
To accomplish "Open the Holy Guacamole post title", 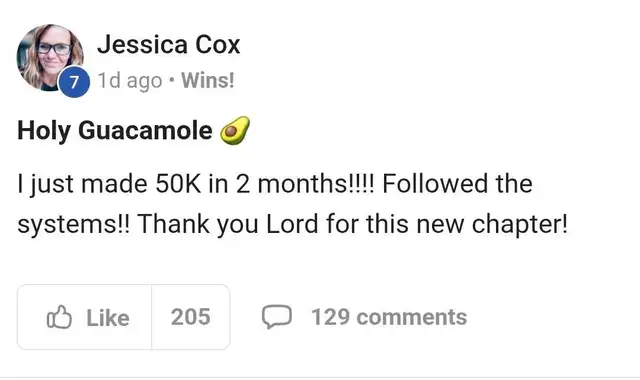I will 115,131.
